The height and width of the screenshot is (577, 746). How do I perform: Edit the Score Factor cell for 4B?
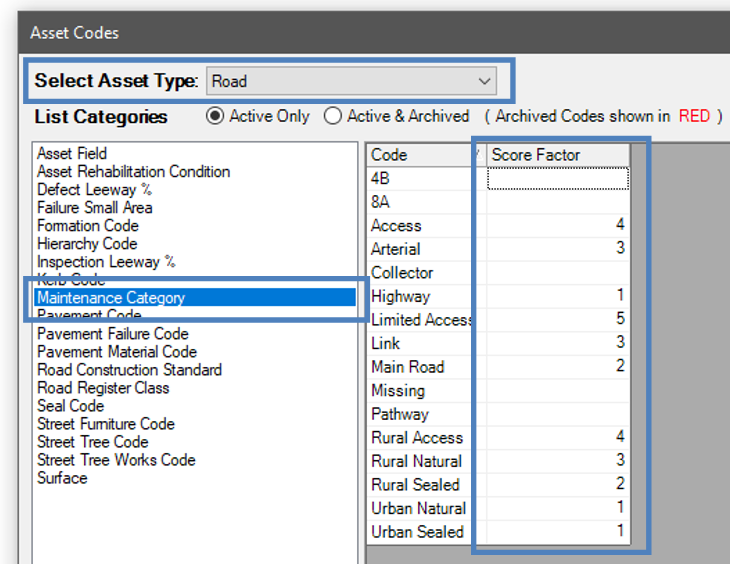(557, 179)
